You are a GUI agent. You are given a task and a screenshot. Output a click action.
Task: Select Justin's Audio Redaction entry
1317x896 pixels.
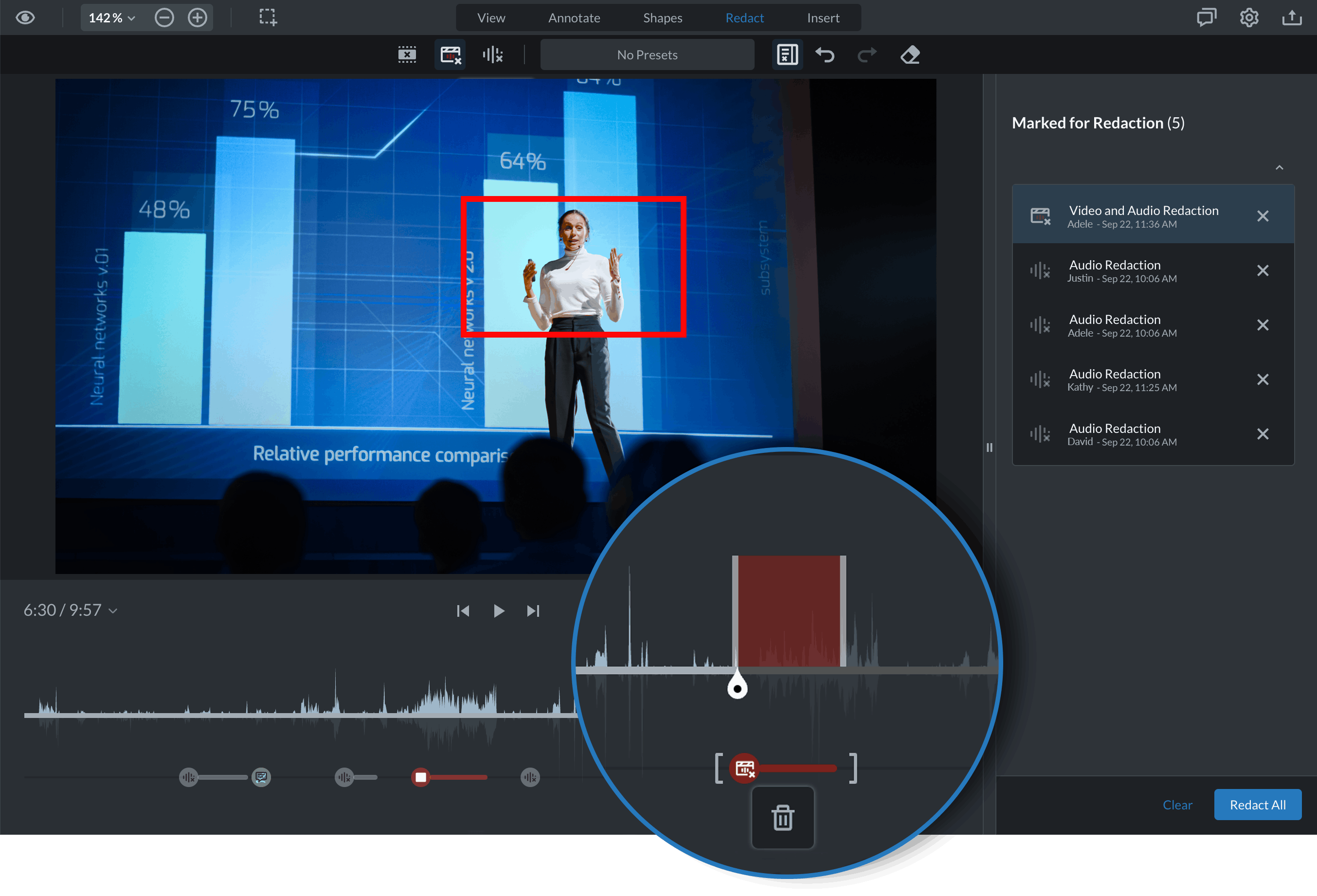coord(1153,271)
